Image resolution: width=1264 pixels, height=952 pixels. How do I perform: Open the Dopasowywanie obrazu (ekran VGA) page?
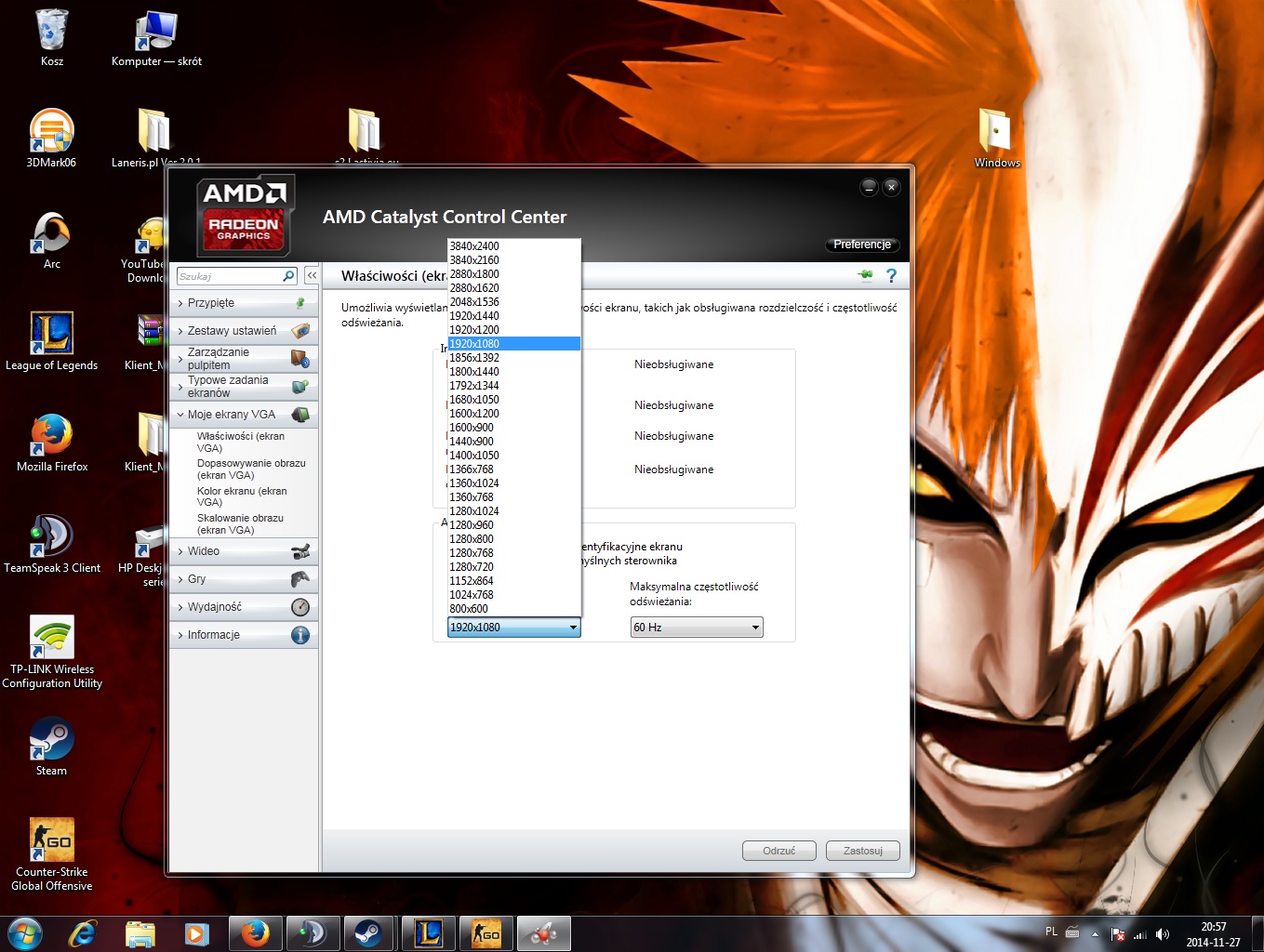(251, 469)
